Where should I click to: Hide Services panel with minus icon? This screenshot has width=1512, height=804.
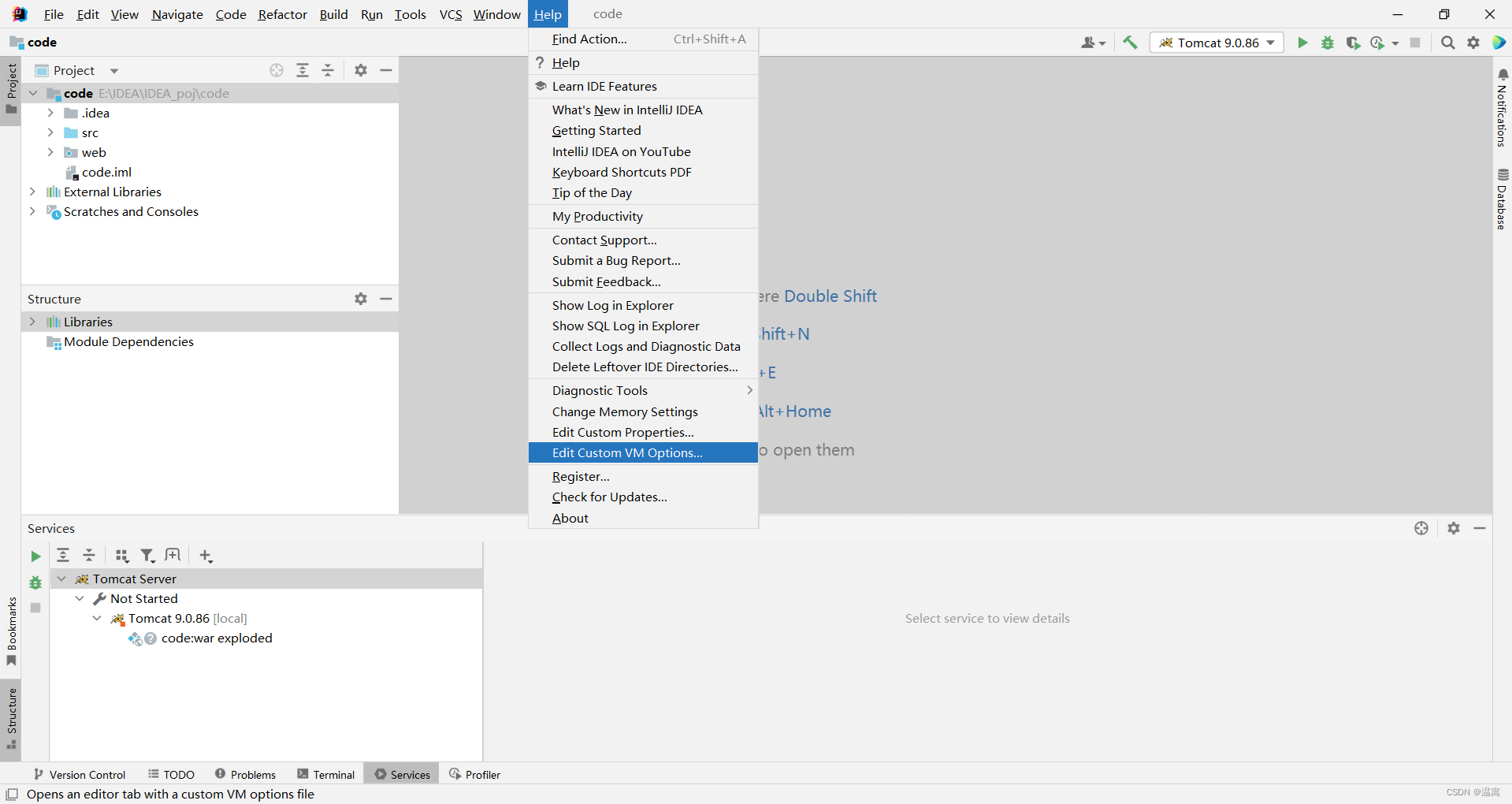[1480, 528]
